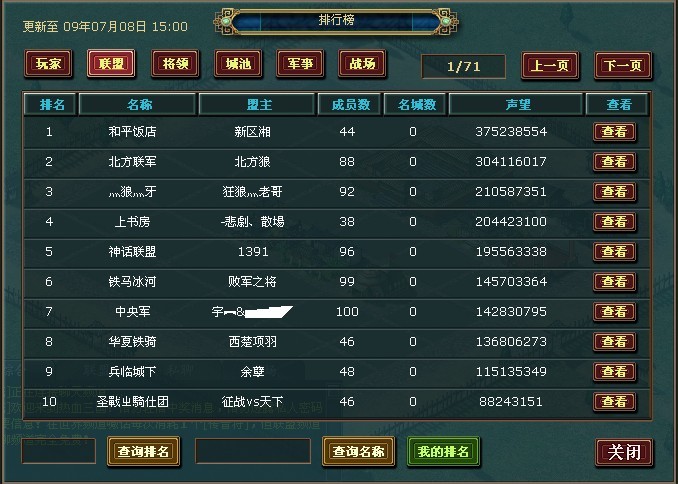Select the 战场 tab

tap(362, 64)
